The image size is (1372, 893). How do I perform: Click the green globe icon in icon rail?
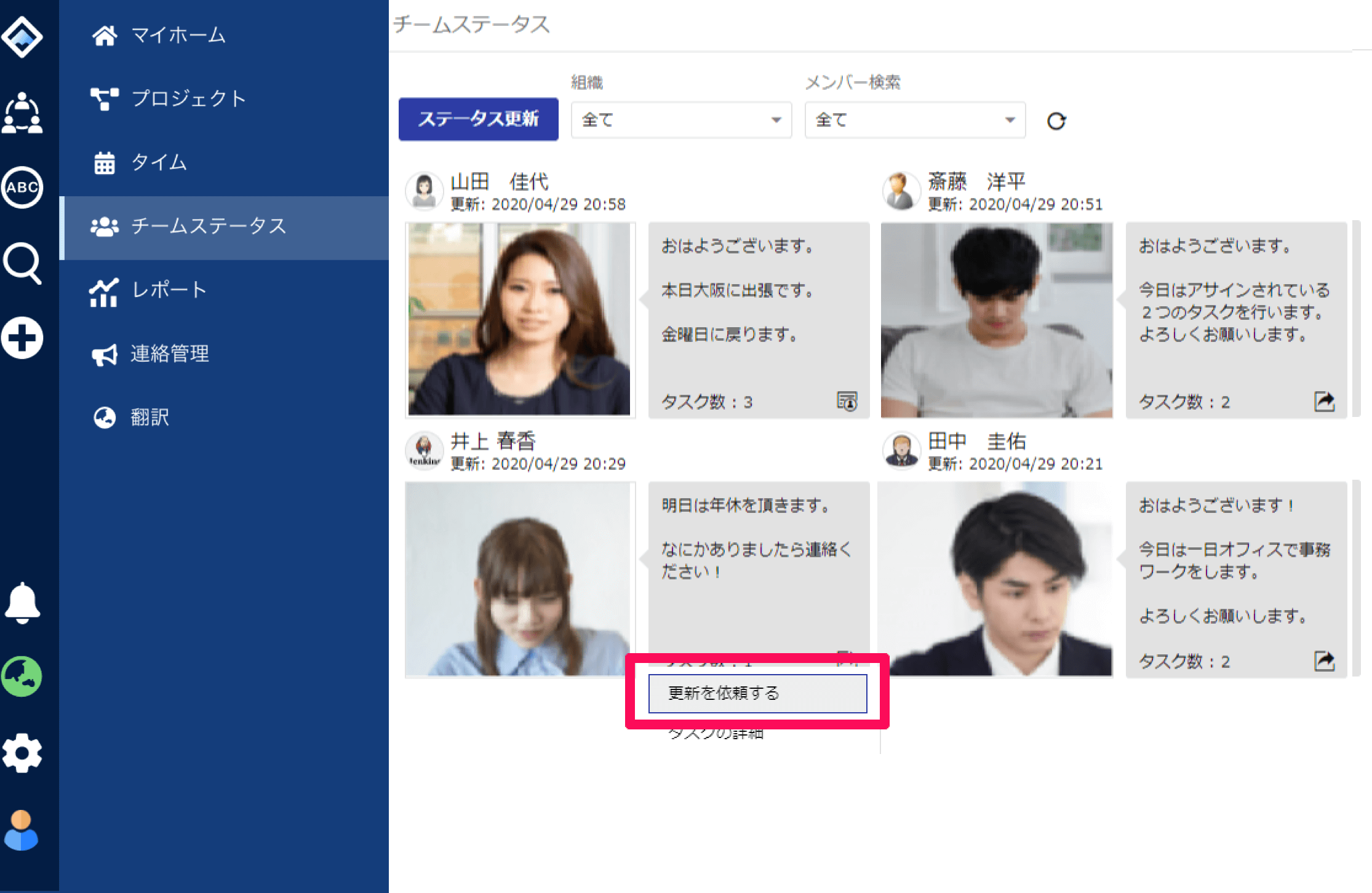pyautogui.click(x=22, y=677)
